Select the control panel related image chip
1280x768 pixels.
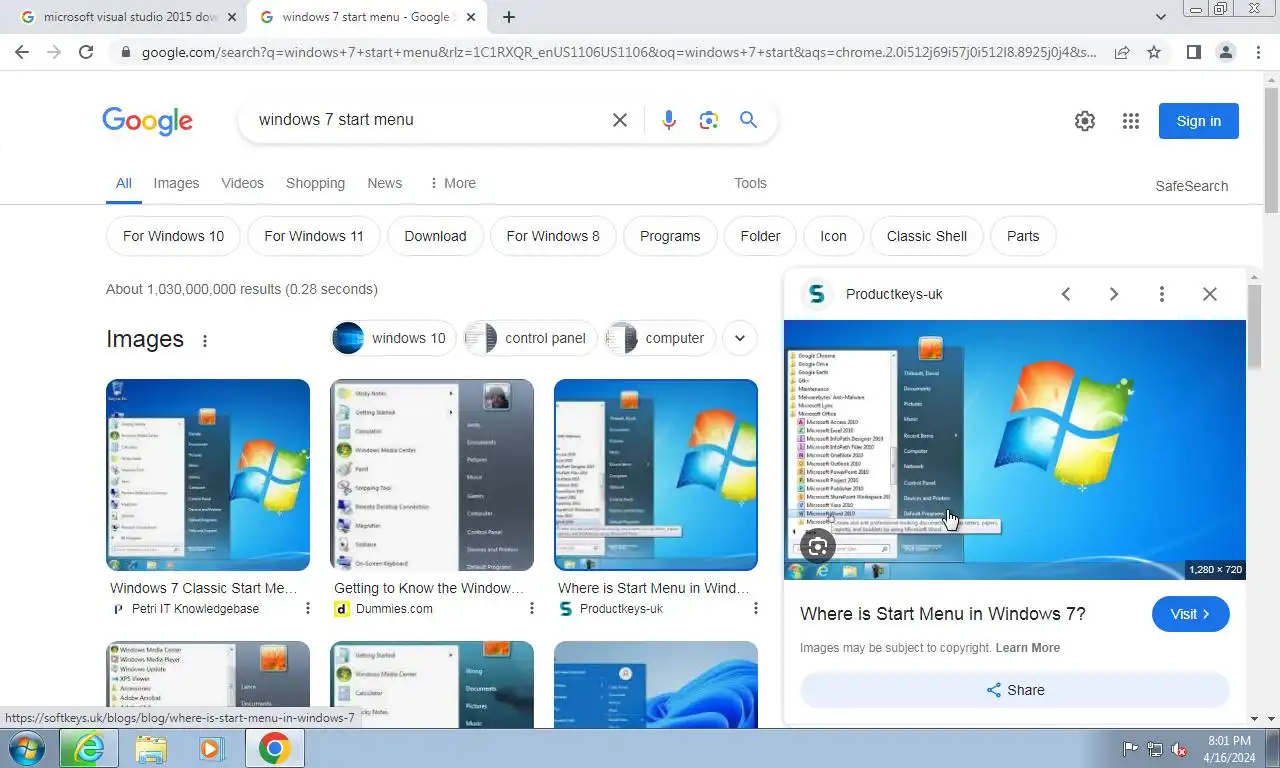tap(530, 338)
